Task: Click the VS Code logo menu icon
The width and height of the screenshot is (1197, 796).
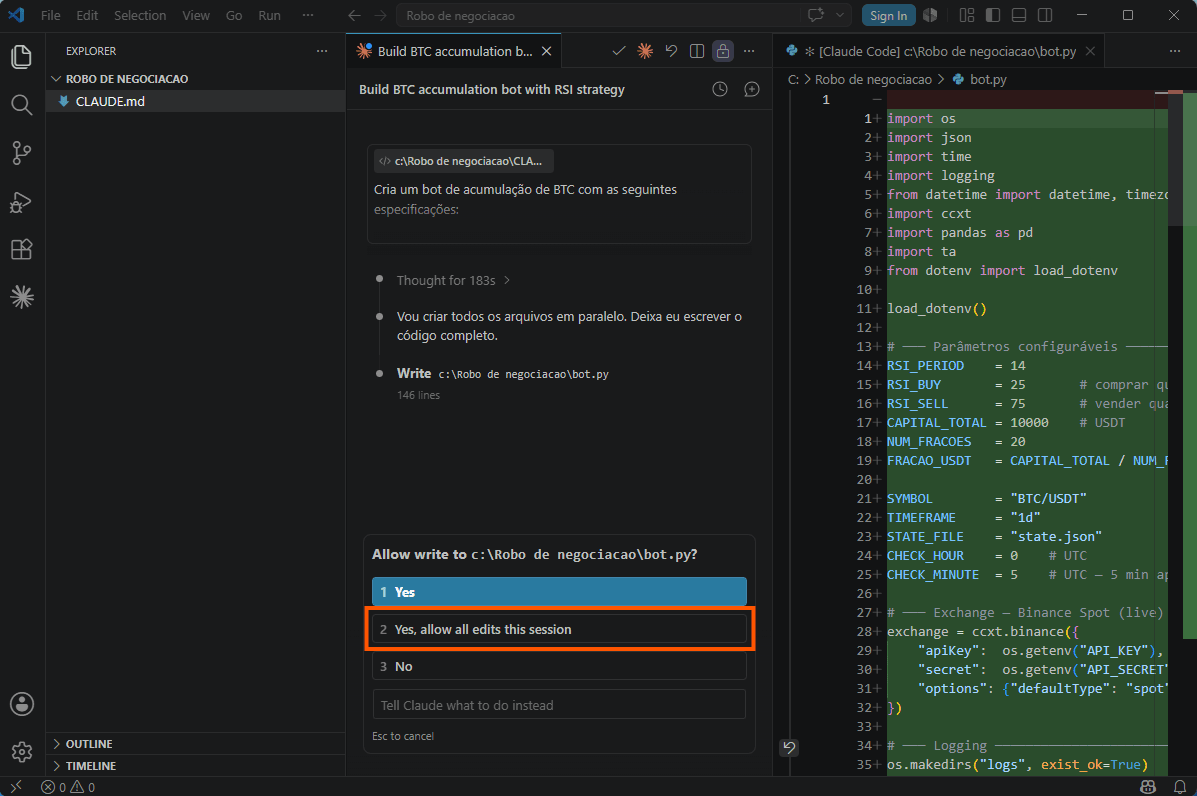Action: click(16, 15)
